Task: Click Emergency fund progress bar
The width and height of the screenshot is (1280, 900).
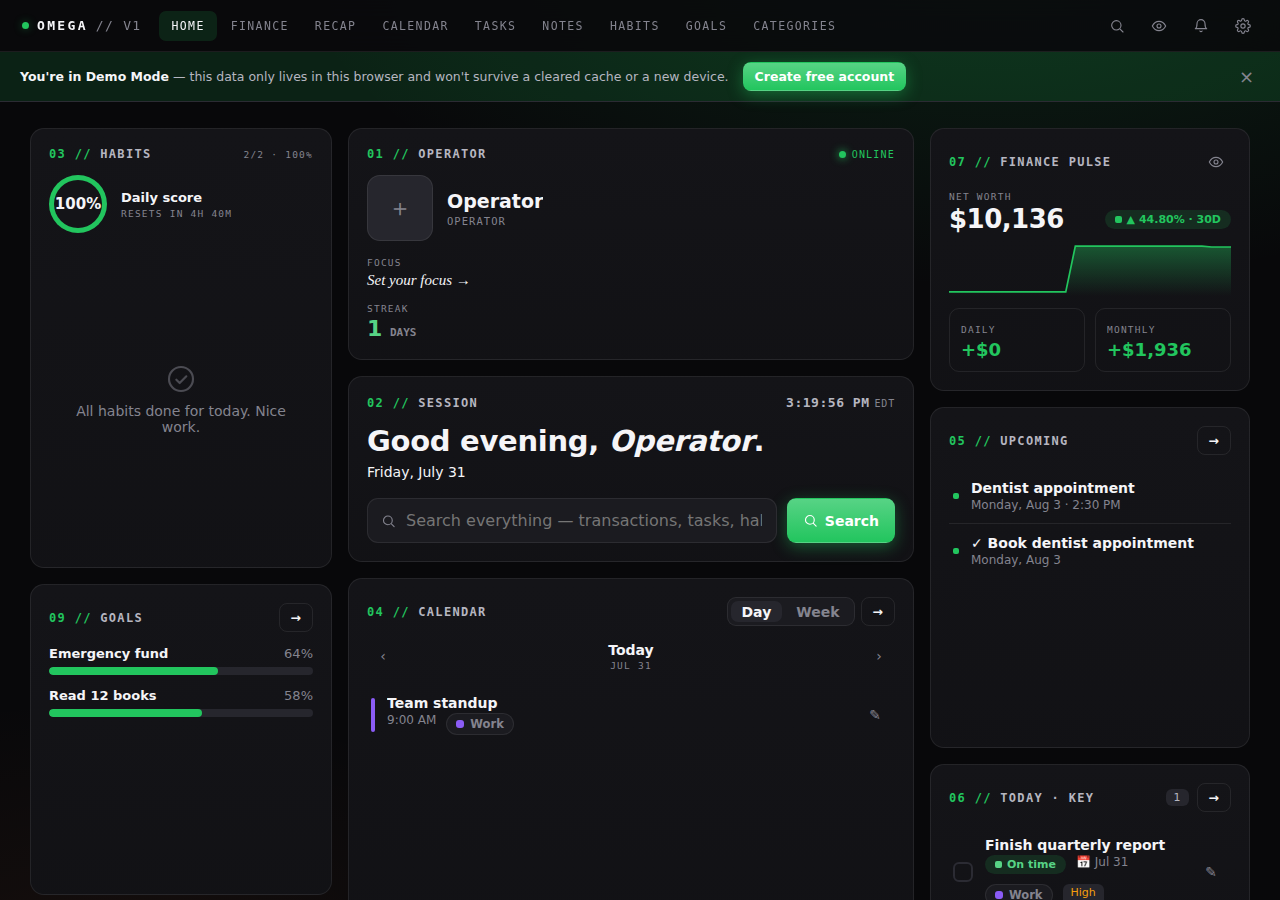Action: (x=181, y=671)
